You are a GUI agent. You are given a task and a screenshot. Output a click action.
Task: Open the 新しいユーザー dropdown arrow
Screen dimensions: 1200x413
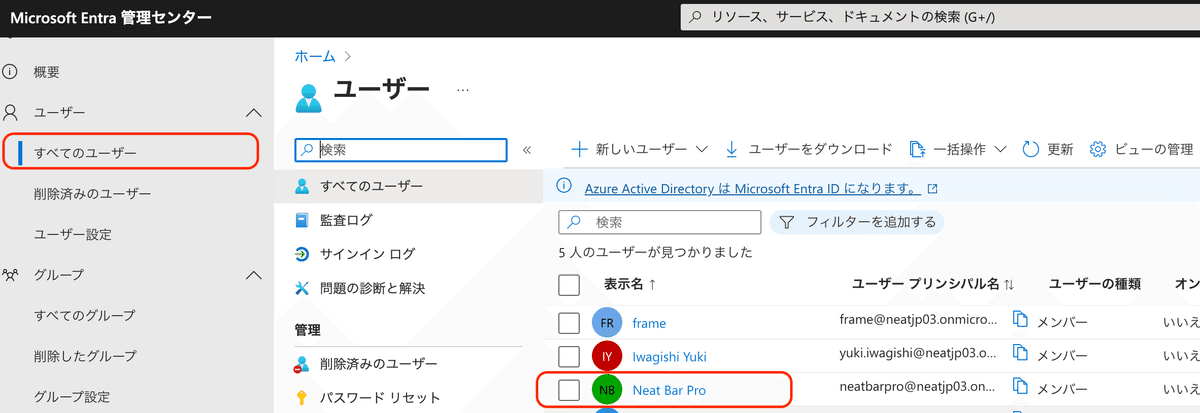point(701,150)
